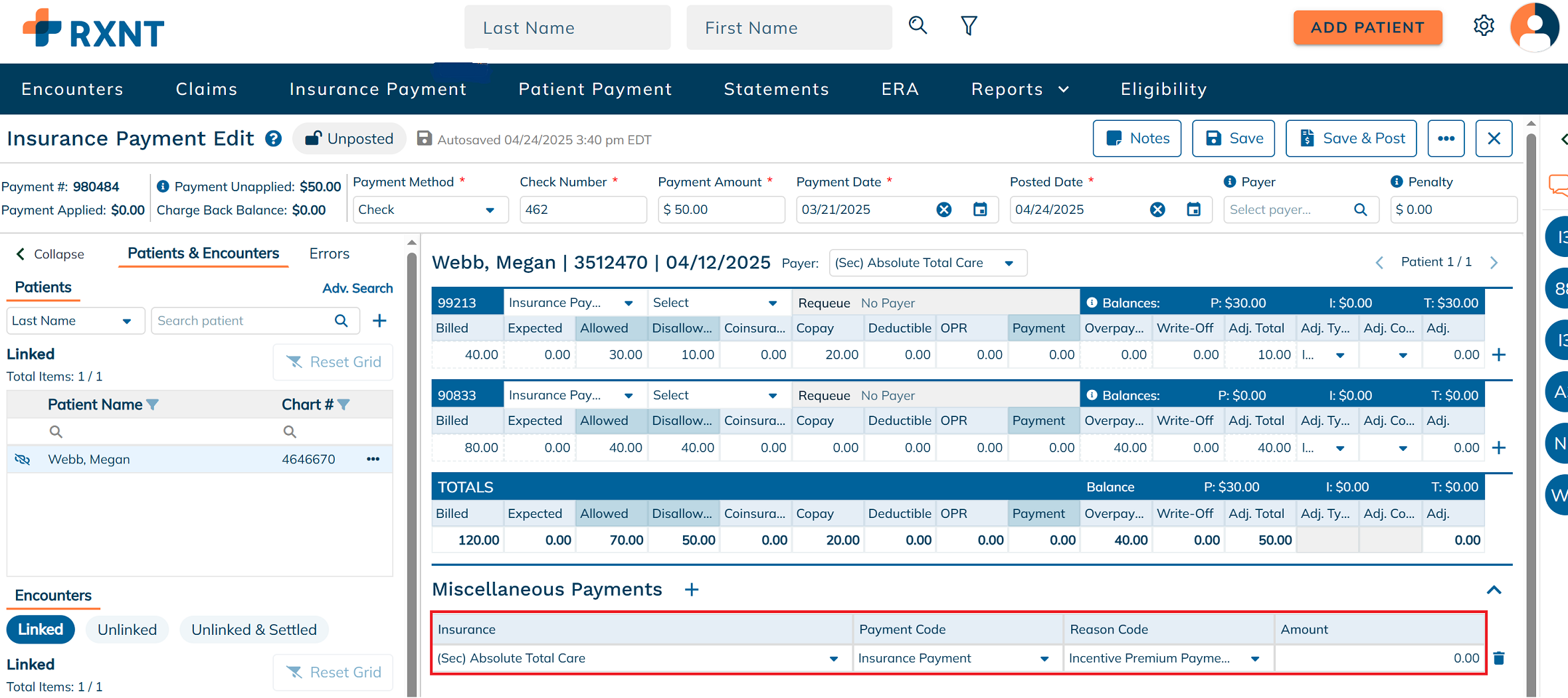Viewport: 1568px width, 698px height.
Task: Open the Statements menu
Action: [x=777, y=89]
